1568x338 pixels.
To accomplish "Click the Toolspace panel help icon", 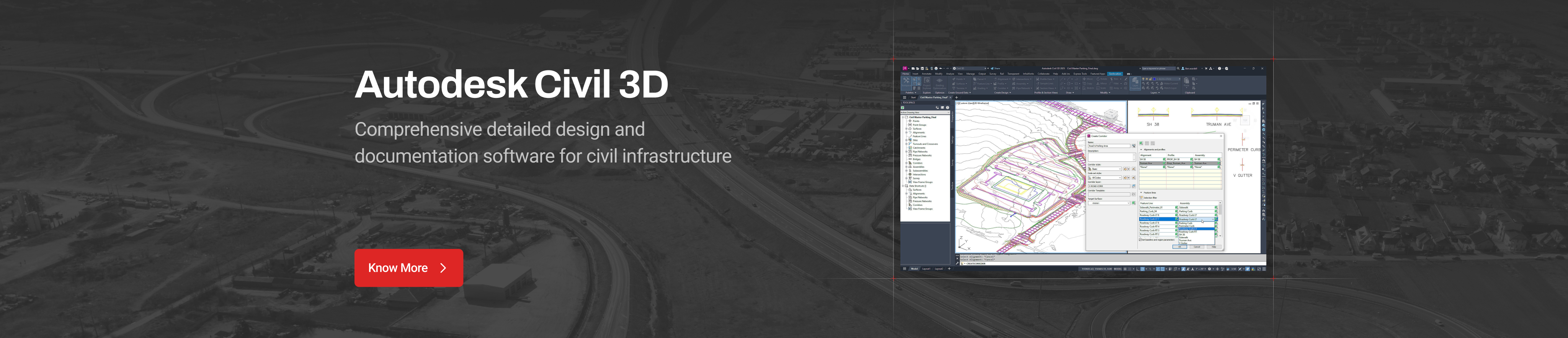I will 948,107.
